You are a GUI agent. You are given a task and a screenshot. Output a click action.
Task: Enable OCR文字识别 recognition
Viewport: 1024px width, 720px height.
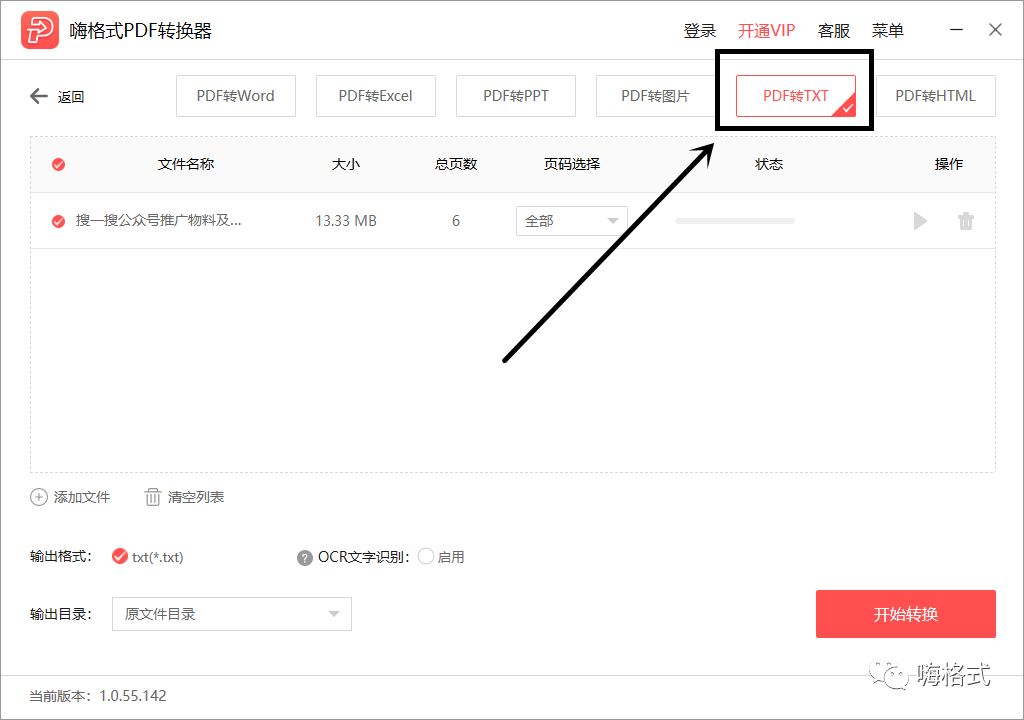425,557
